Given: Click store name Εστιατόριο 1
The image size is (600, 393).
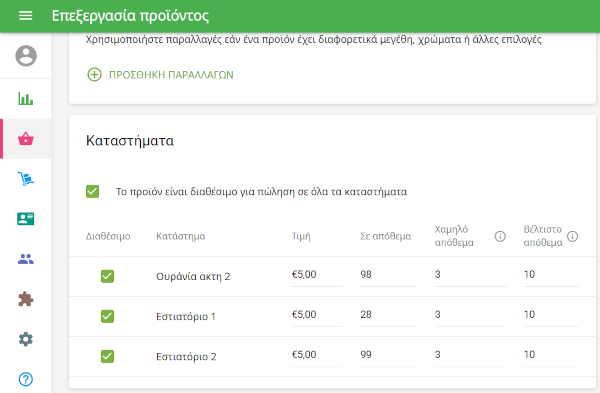Looking at the screenshot, I should [x=186, y=316].
